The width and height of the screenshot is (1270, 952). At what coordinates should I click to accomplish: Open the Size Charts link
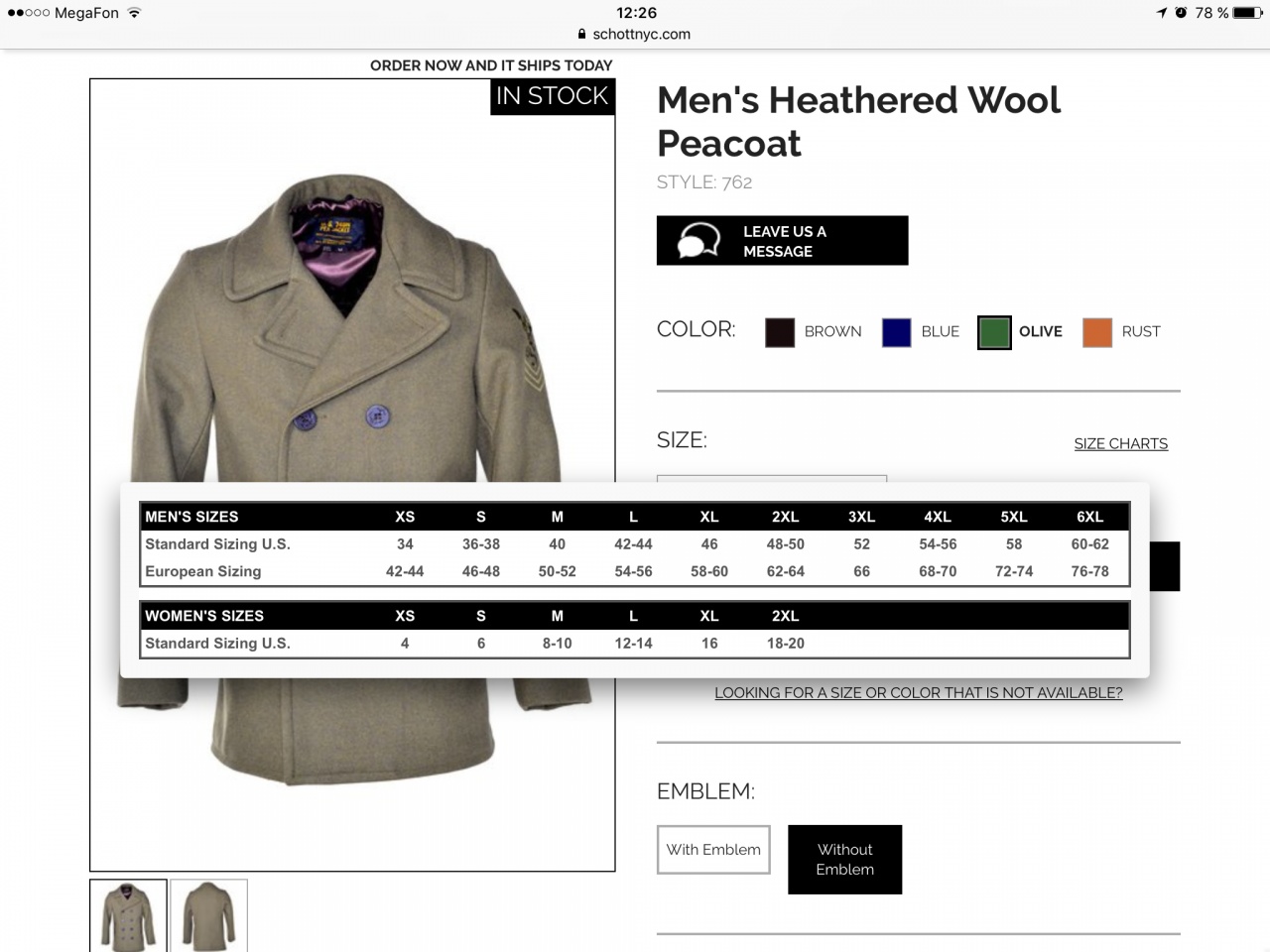pos(1121,443)
